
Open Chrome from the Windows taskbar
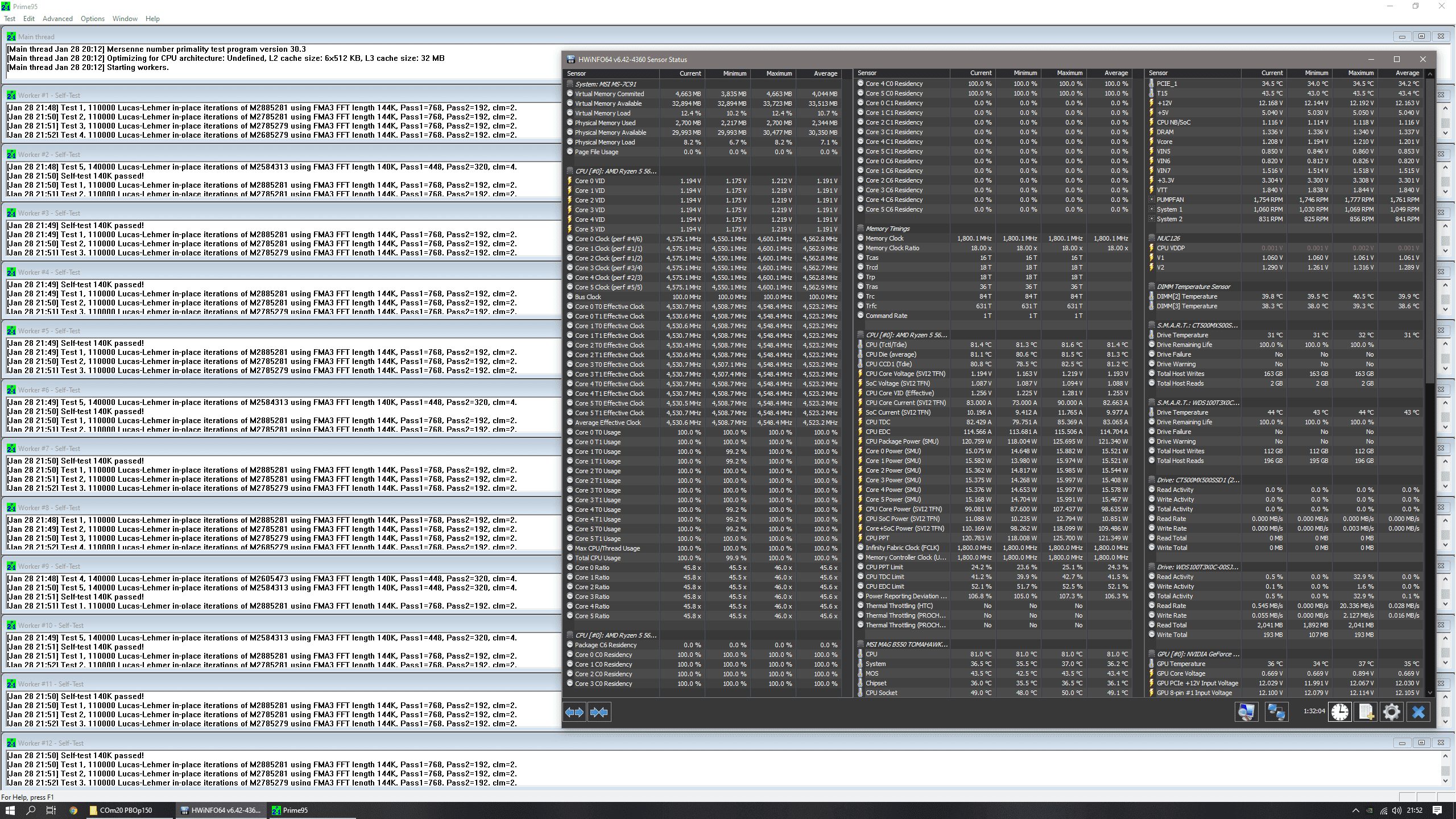pos(73,810)
